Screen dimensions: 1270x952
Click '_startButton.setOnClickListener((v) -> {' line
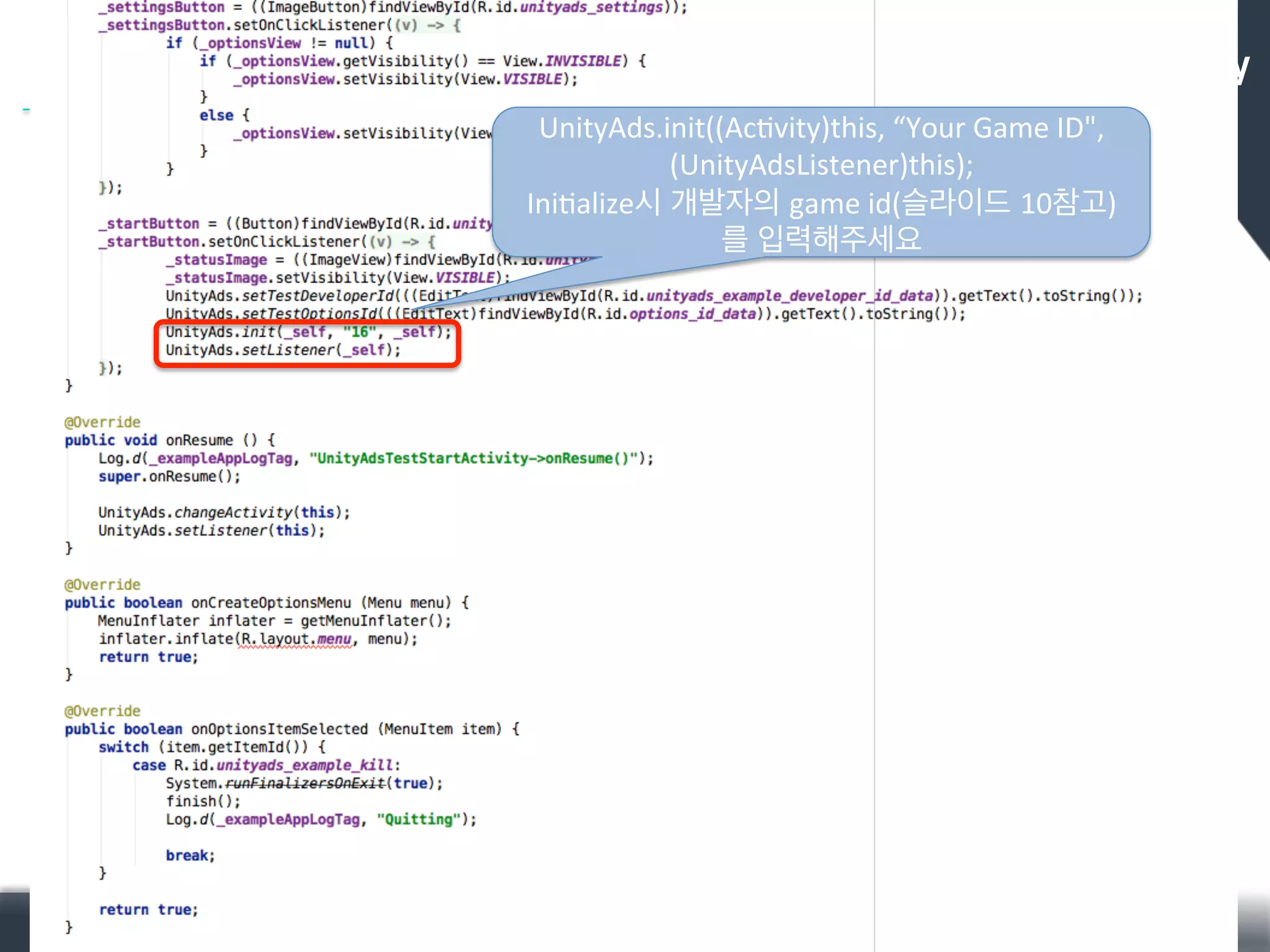click(267, 242)
